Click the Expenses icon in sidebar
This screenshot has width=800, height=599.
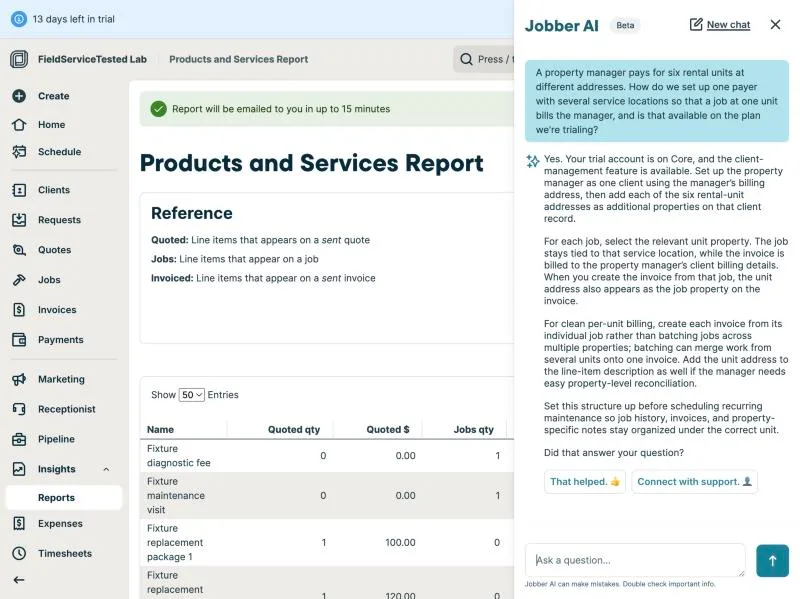click(x=19, y=523)
